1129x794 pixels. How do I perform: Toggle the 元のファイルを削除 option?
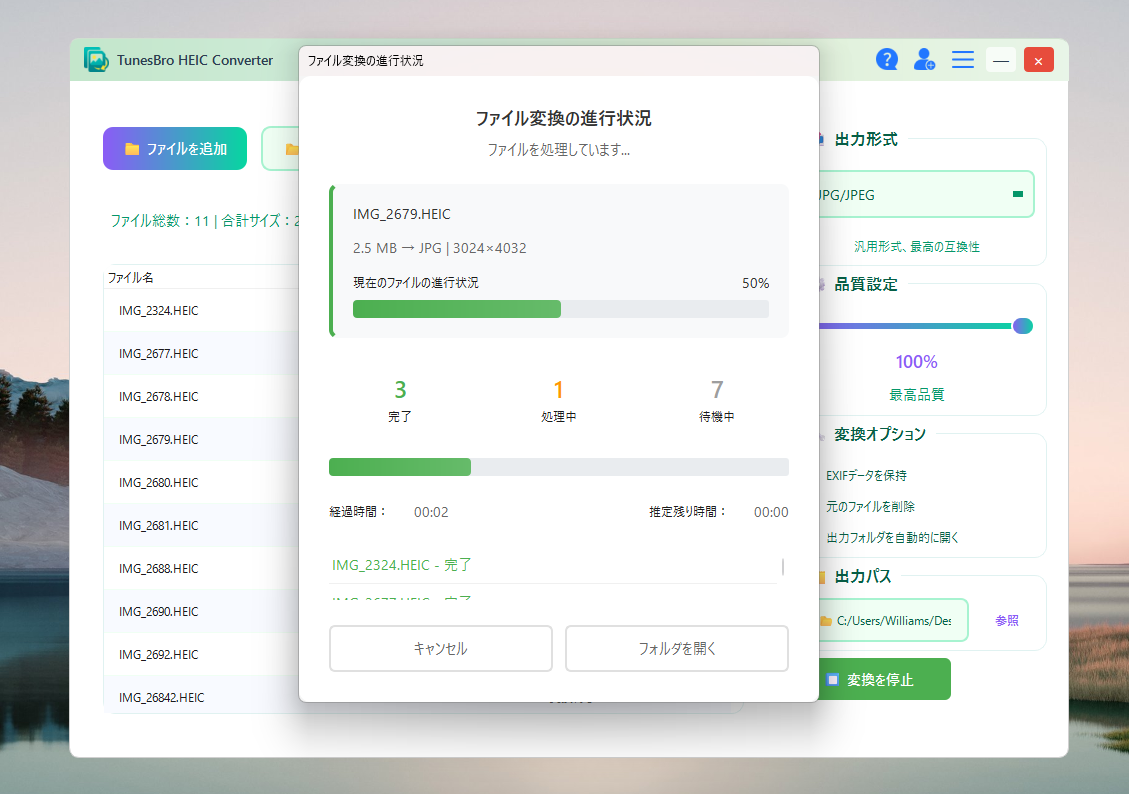870,507
